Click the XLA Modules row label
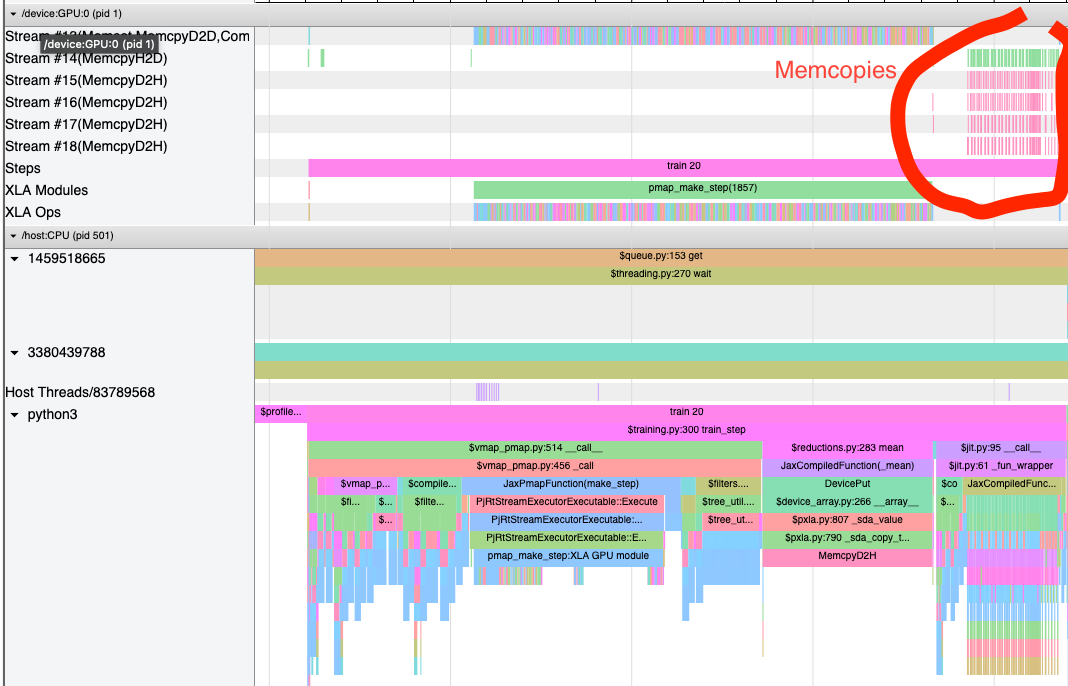Viewport: 1068px width, 686px height. coord(47,190)
